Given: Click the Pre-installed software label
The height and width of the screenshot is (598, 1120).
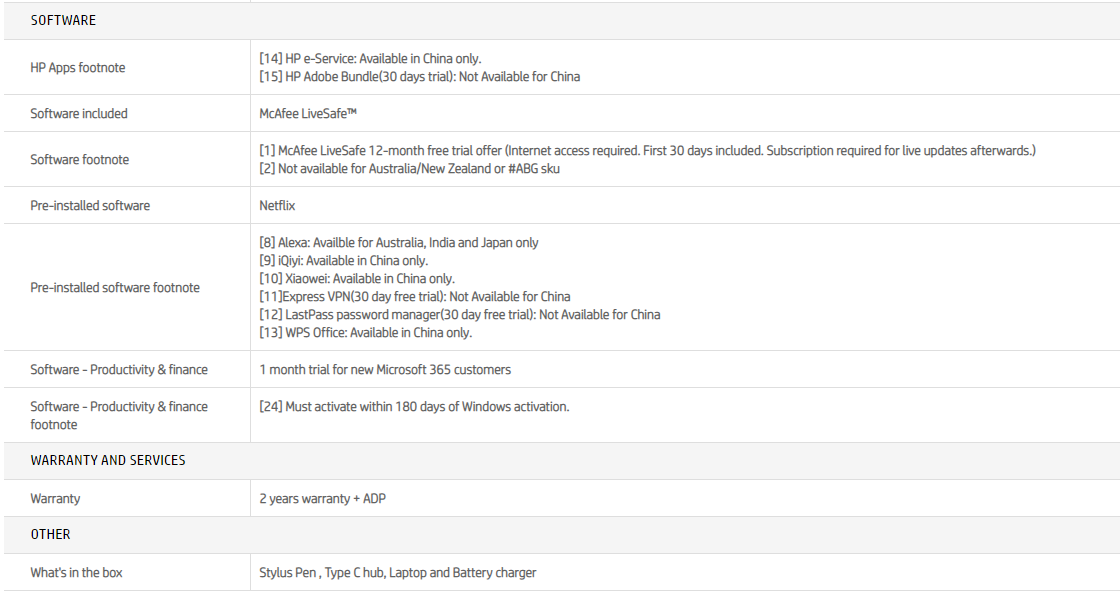Looking at the screenshot, I should [x=90, y=206].
